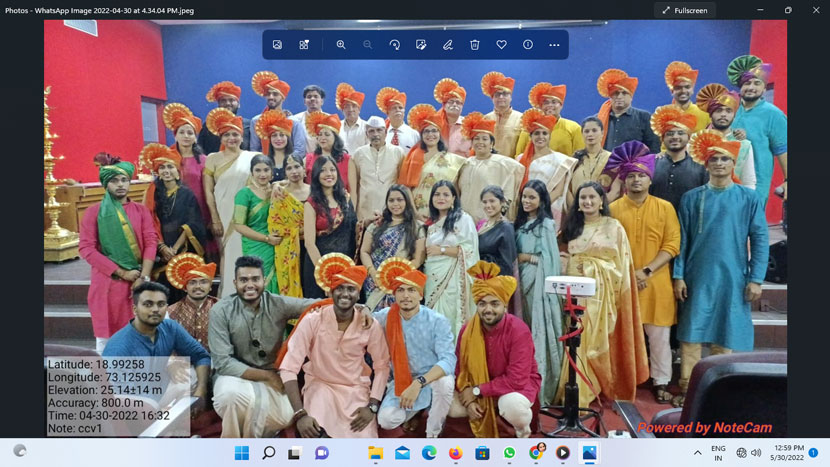
Task: Minimize the Photos window
Action: (760, 10)
